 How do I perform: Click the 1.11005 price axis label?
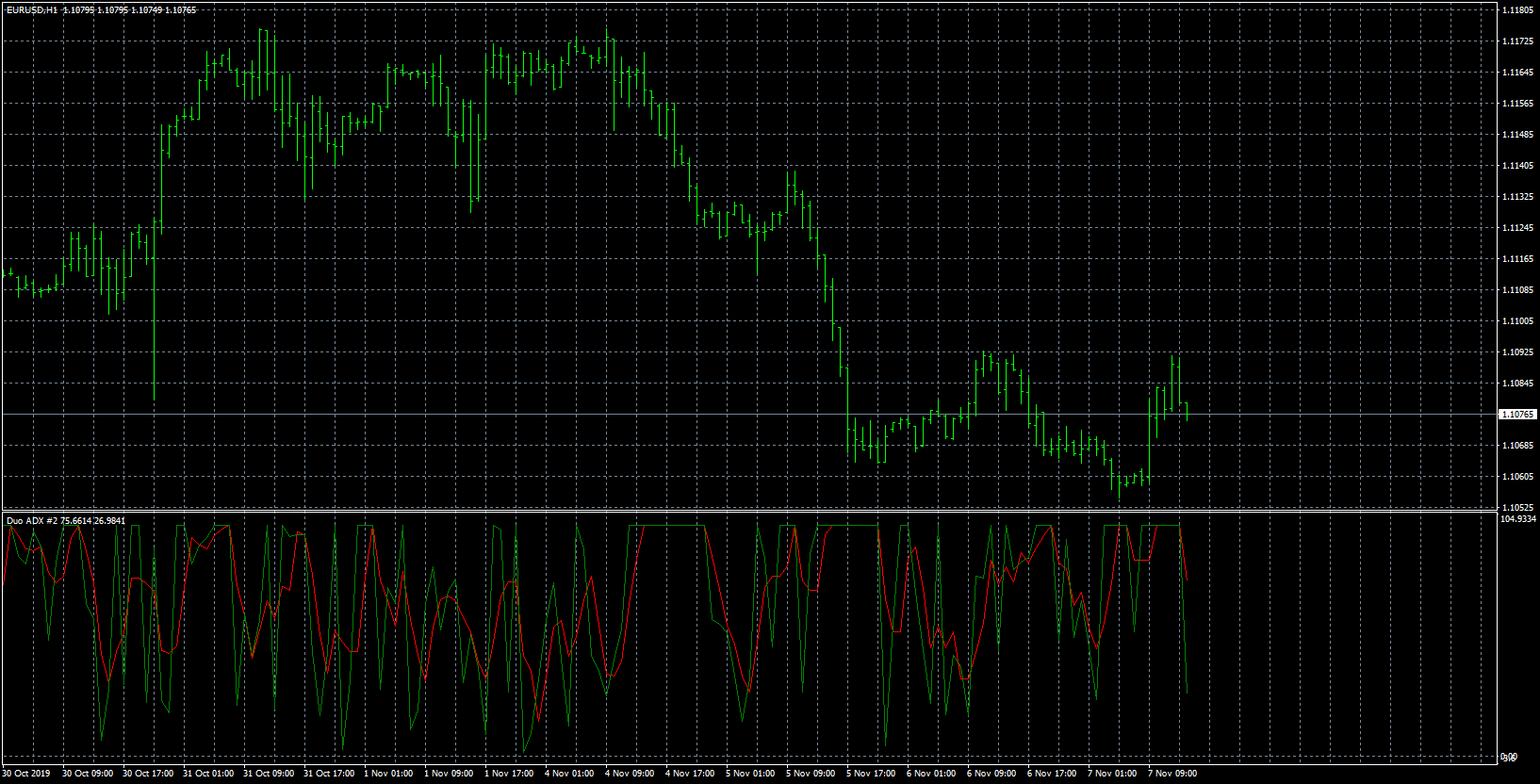coord(1517,321)
